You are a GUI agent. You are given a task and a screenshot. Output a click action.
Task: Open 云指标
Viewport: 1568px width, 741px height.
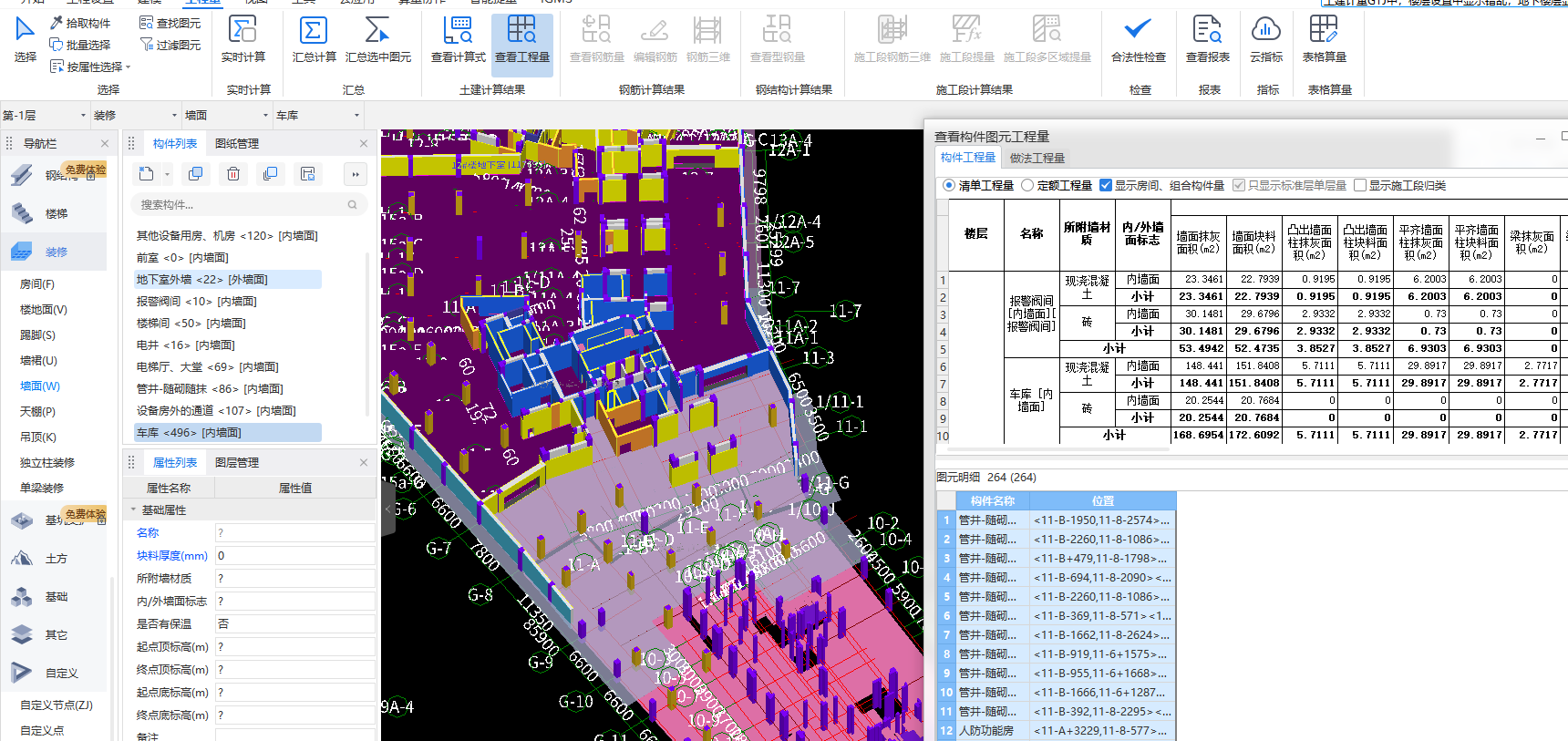(1265, 38)
